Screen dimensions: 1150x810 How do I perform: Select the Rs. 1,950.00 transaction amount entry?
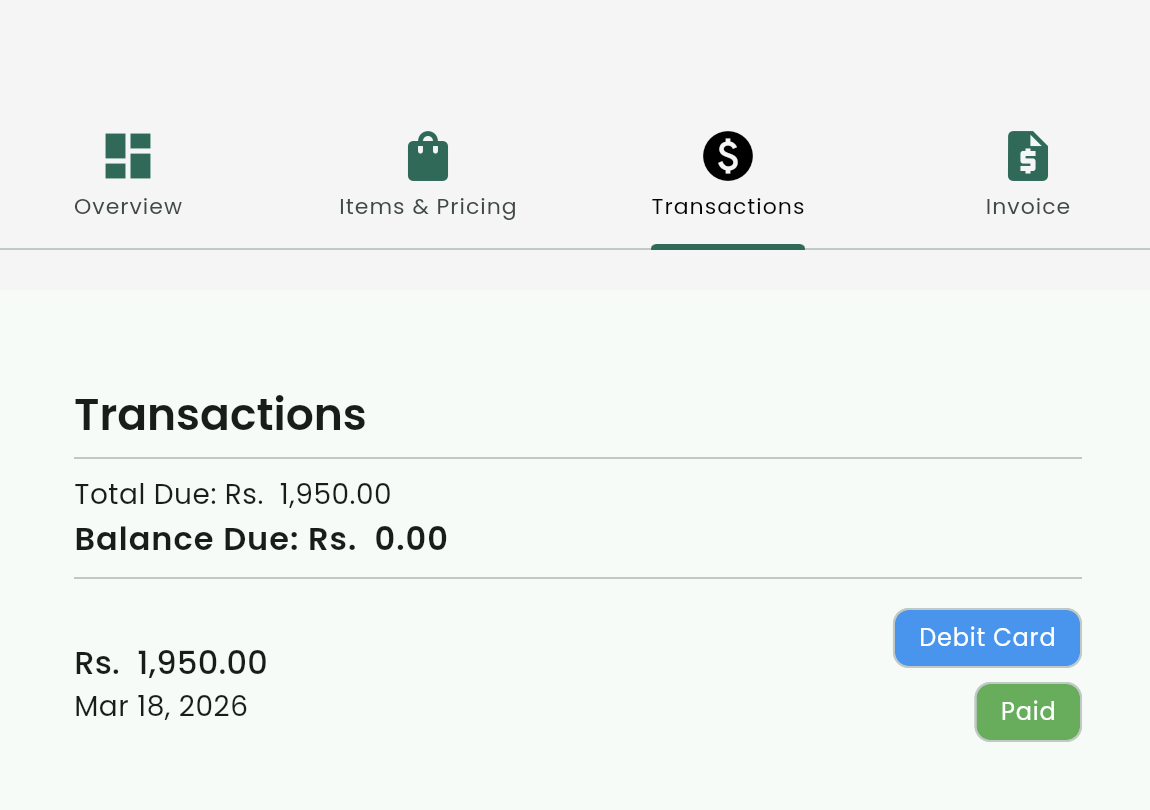point(171,663)
